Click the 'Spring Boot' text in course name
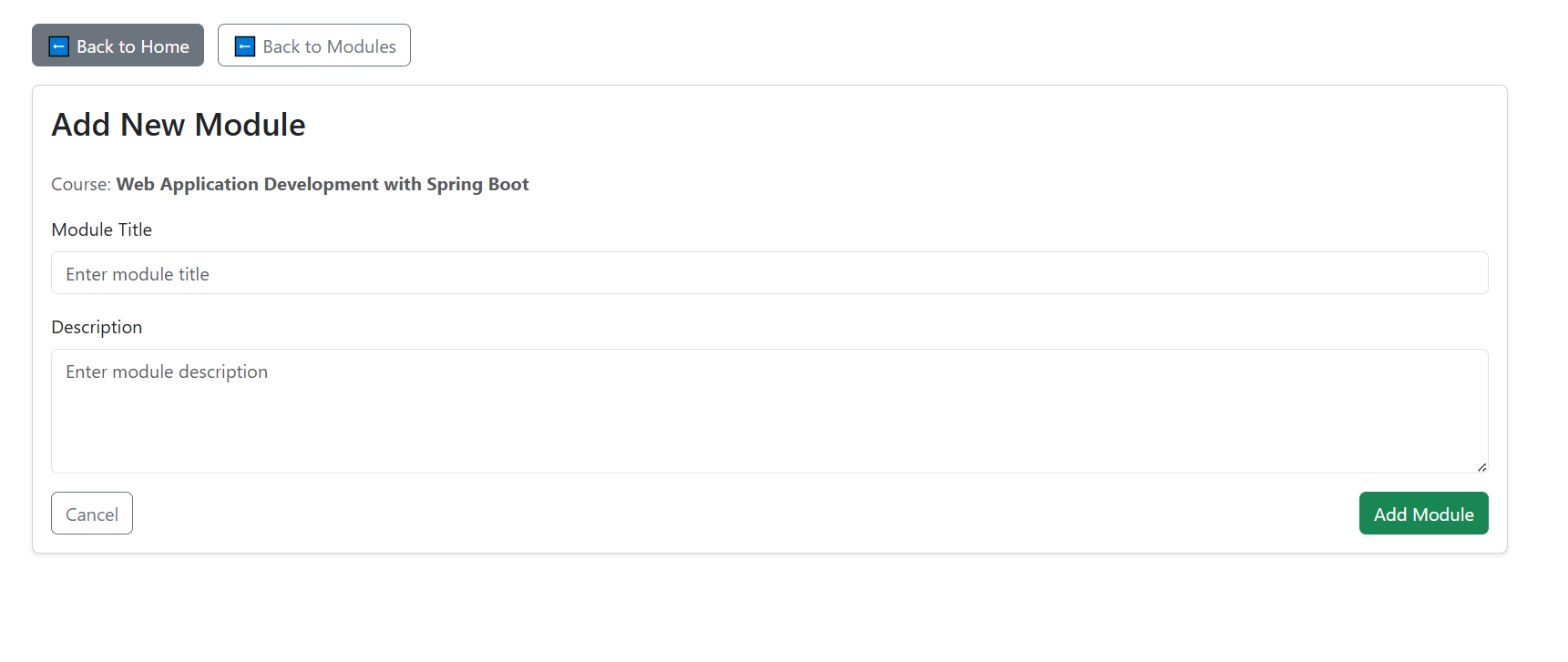This screenshot has height=662, width=1568. [x=477, y=184]
